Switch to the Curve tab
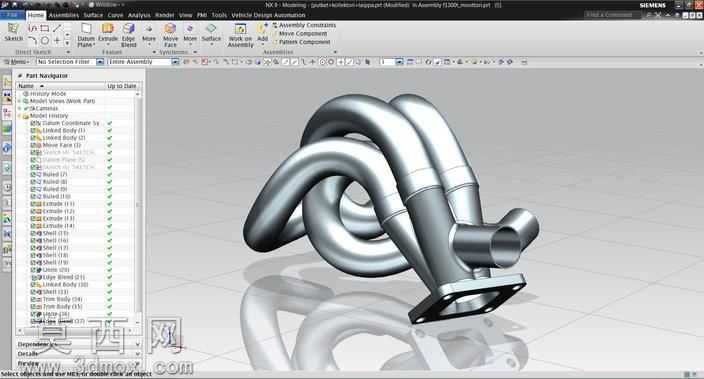 (x=115, y=15)
